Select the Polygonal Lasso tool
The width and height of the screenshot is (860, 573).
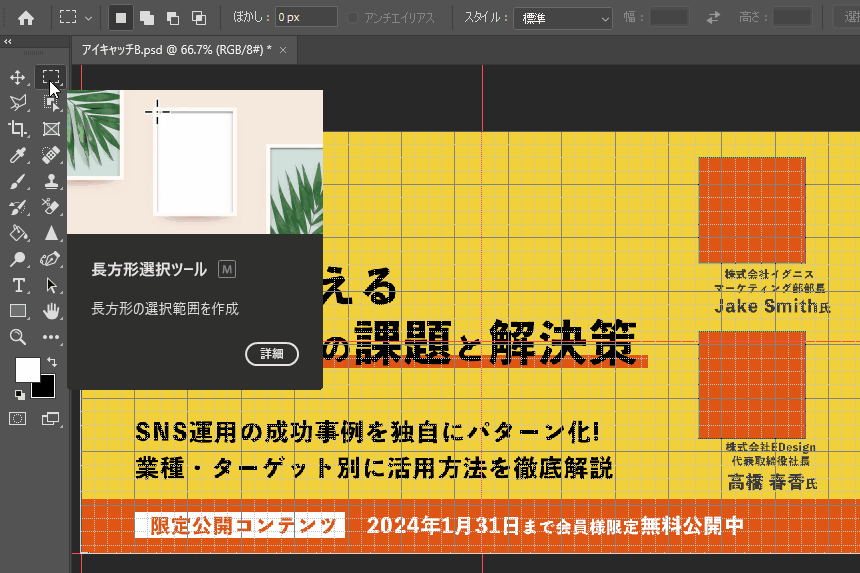pos(18,103)
